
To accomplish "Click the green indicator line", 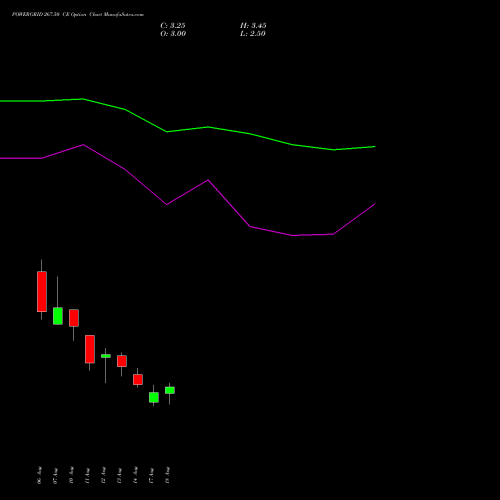I will coord(208,127).
